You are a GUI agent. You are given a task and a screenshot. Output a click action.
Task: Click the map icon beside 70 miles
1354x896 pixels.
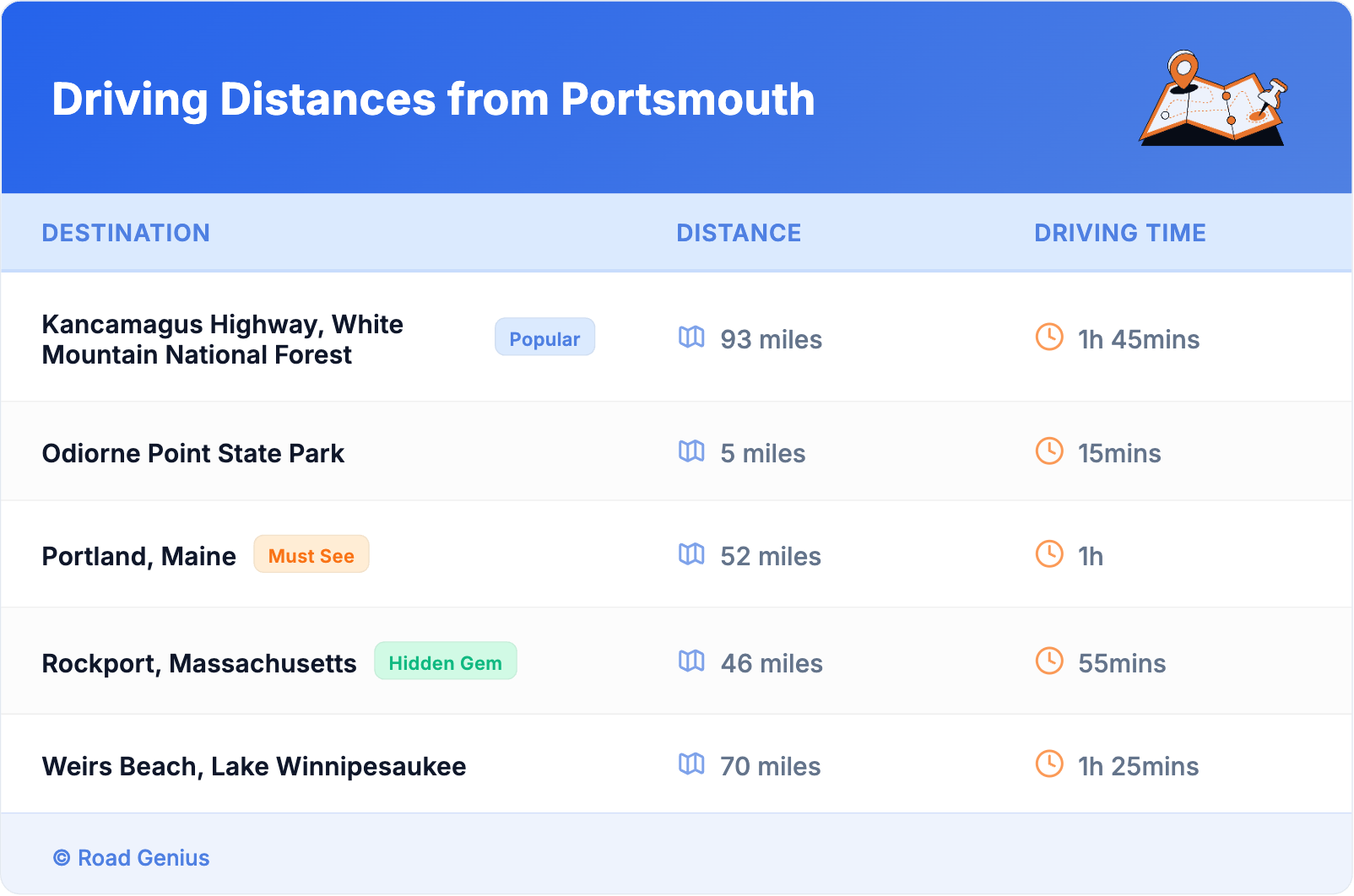coord(691,764)
